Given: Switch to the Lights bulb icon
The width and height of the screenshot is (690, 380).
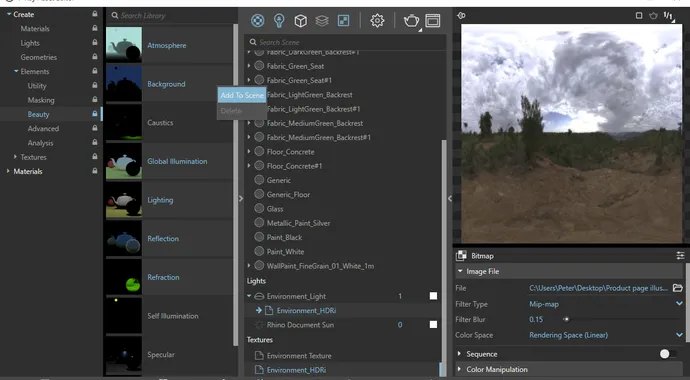Looking at the screenshot, I should pos(279,21).
